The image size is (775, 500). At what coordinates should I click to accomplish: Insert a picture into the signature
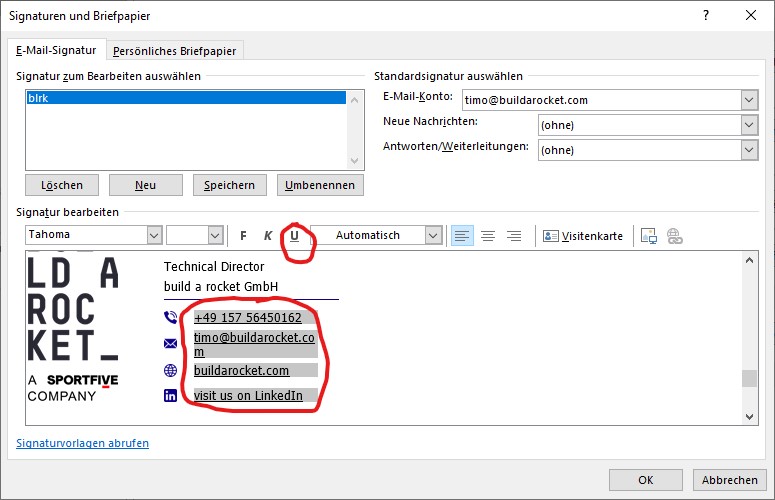pos(649,236)
